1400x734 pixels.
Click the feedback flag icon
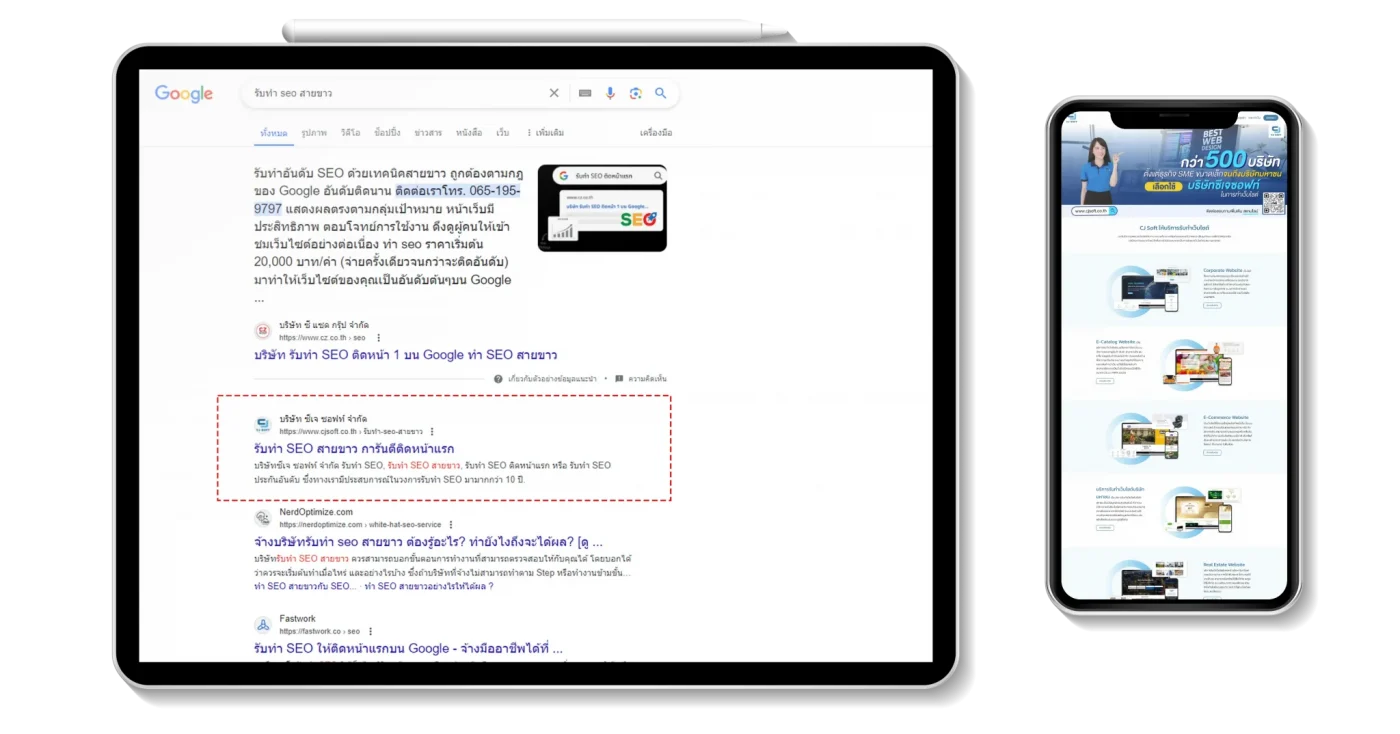(619, 379)
